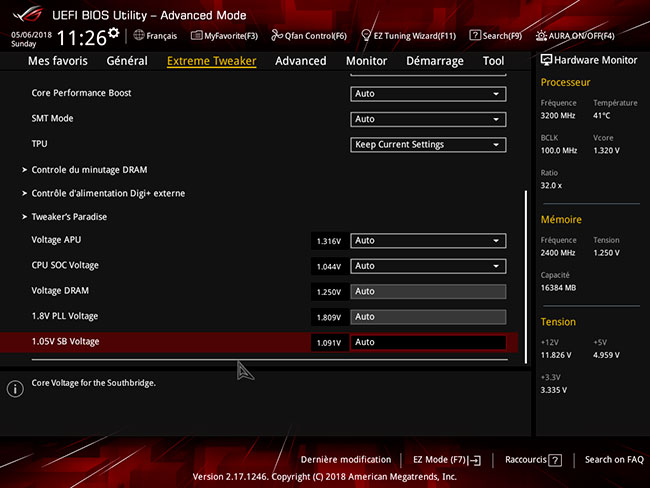This screenshot has width=650, height=488.
Task: Open the Voltage APU Auto dropdown
Action: (x=428, y=241)
